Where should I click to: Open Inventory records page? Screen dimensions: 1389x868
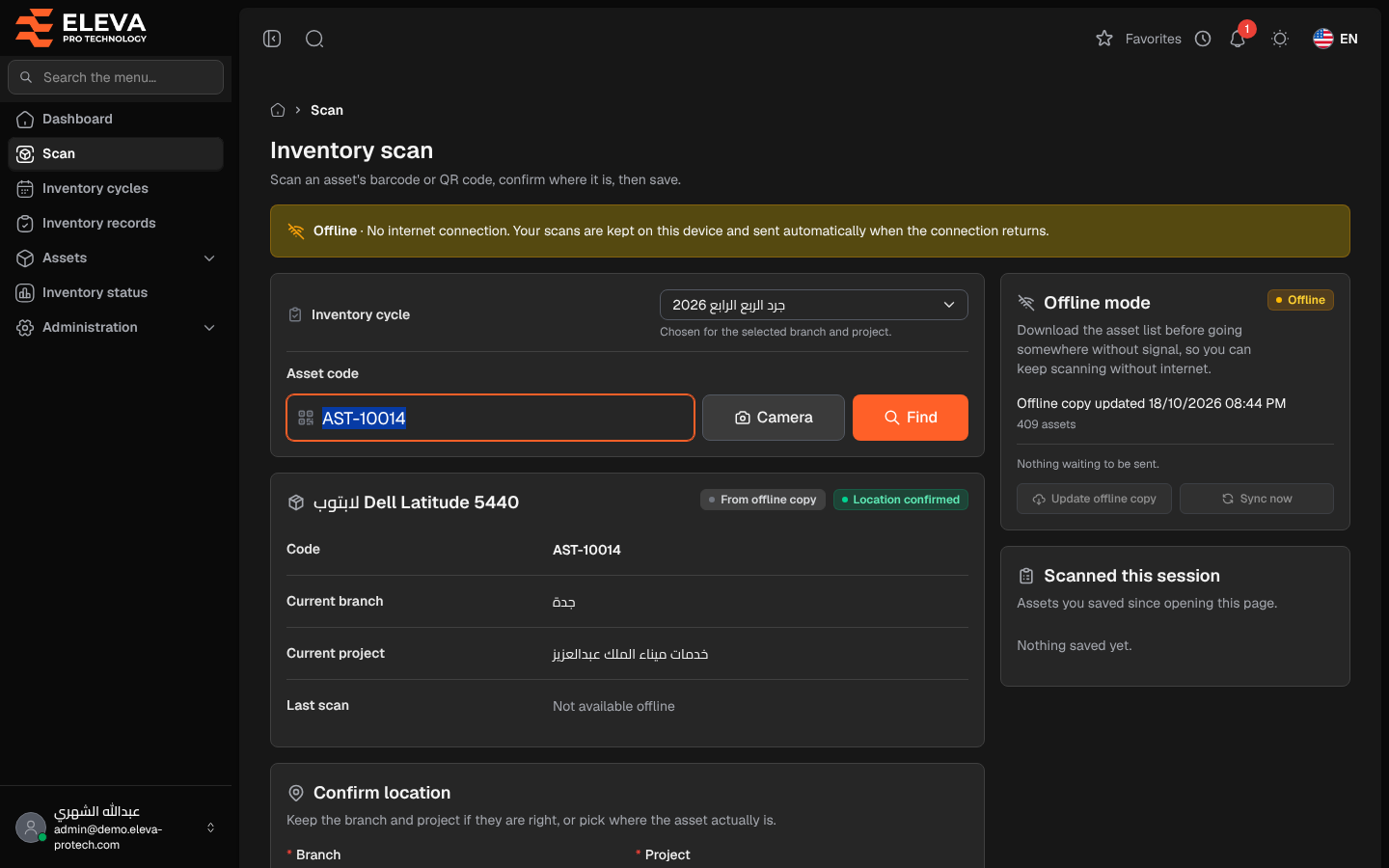pyautogui.click(x=116, y=223)
